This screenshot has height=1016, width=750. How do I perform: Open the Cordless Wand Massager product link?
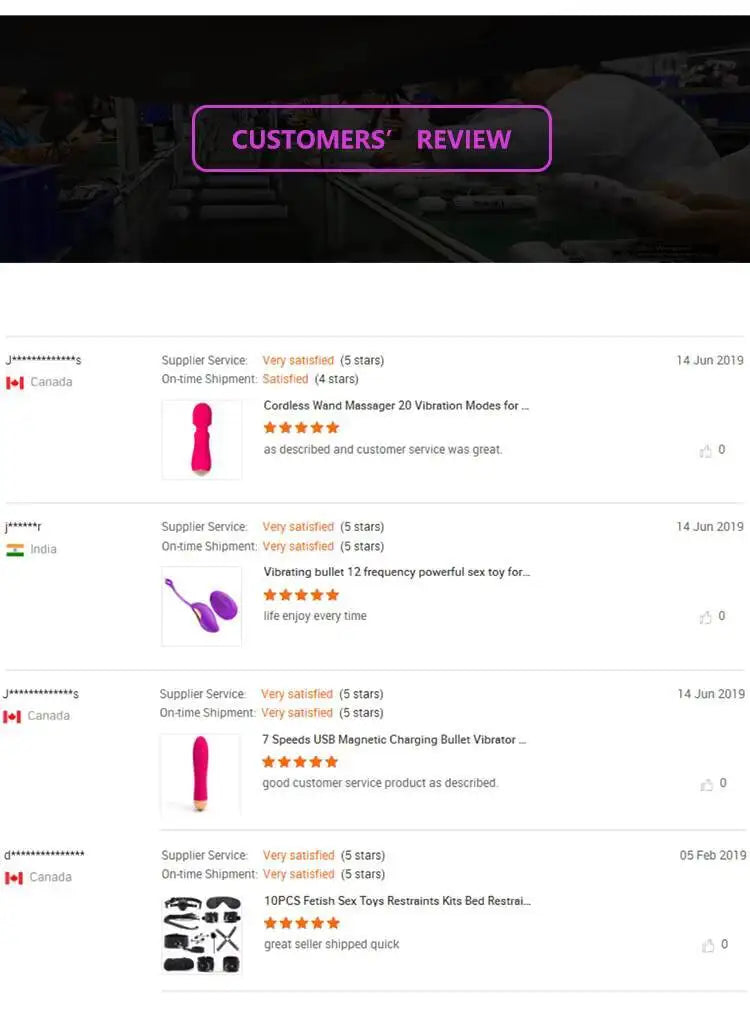396,406
